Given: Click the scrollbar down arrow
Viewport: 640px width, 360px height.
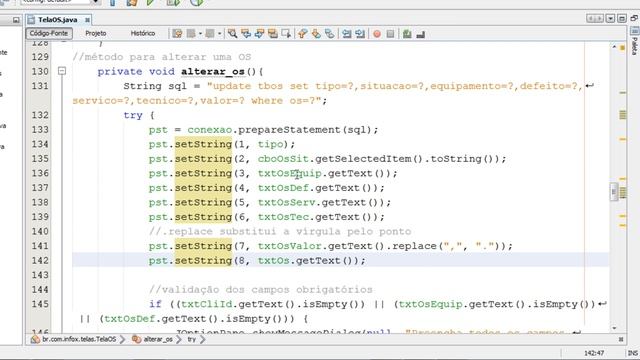Looking at the screenshot, I should pos(614,328).
